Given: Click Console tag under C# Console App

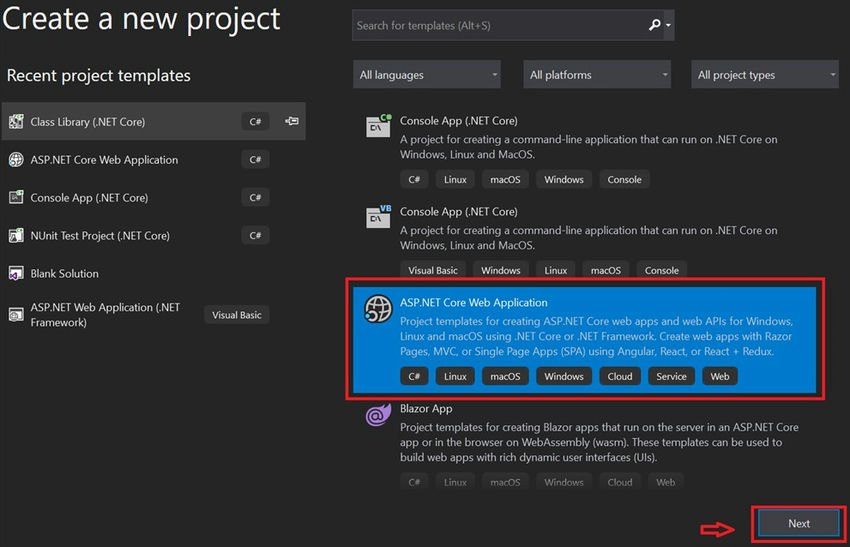Looking at the screenshot, I should (x=624, y=179).
